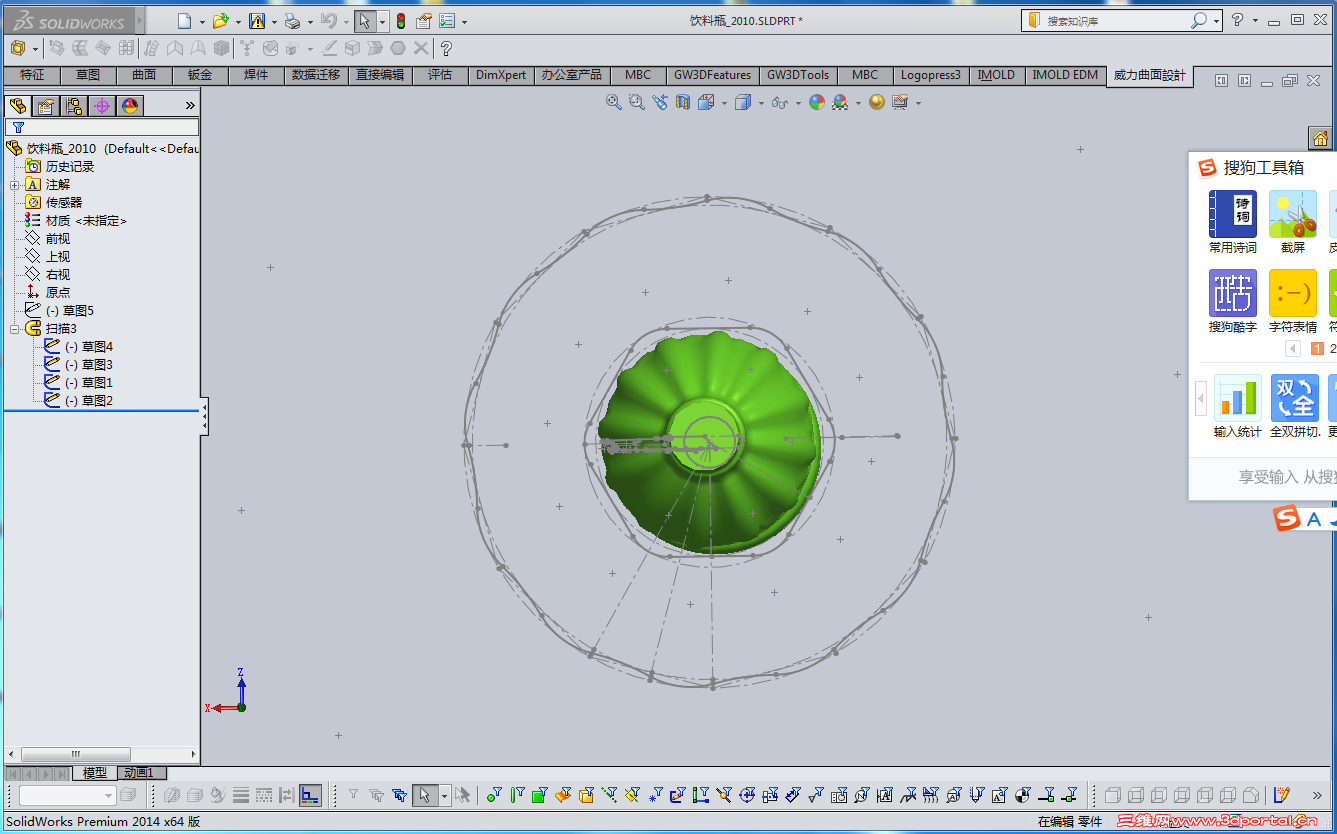The width and height of the screenshot is (1337, 834).
Task: Open the DisplayManager color sphere tab icon
Action: [x=129, y=106]
